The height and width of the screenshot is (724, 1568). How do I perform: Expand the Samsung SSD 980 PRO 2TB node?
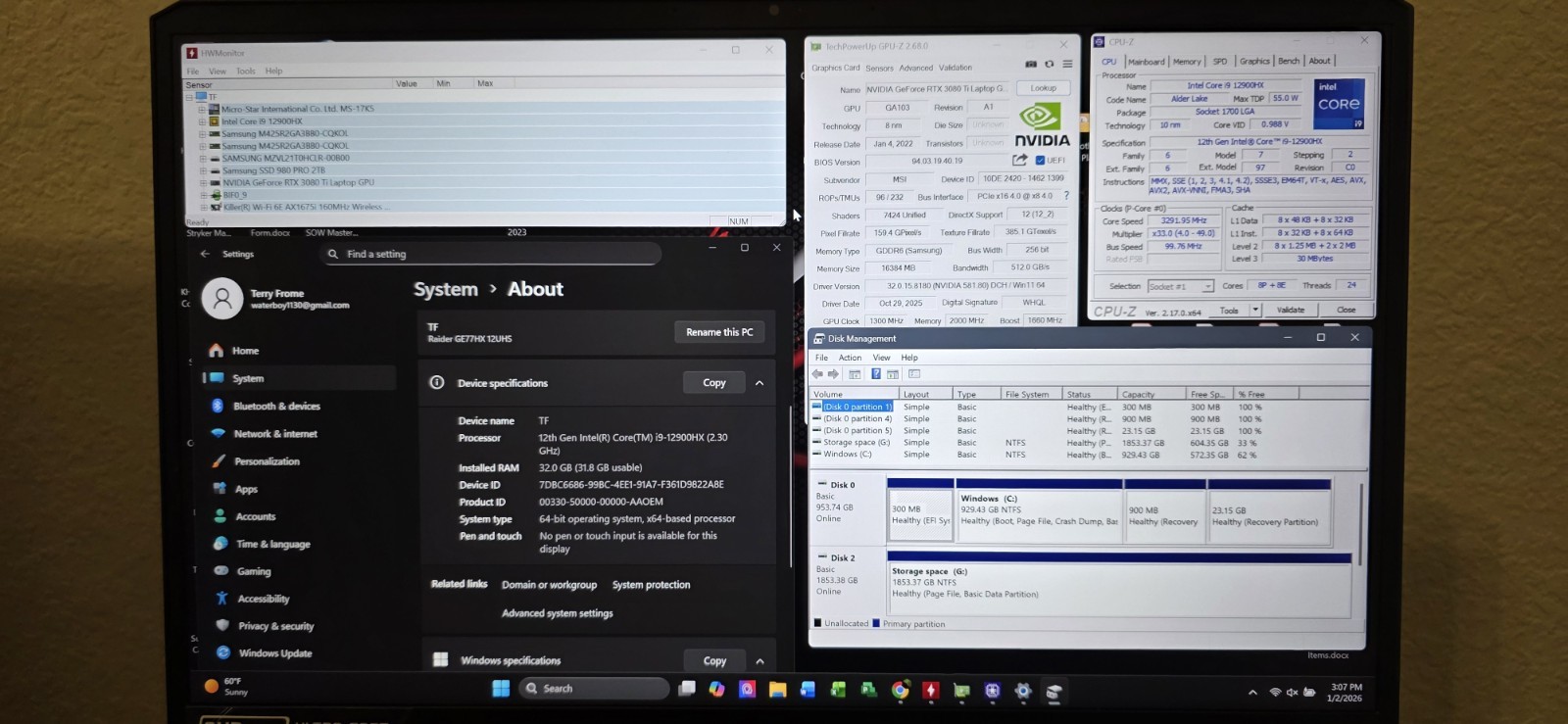point(203,170)
